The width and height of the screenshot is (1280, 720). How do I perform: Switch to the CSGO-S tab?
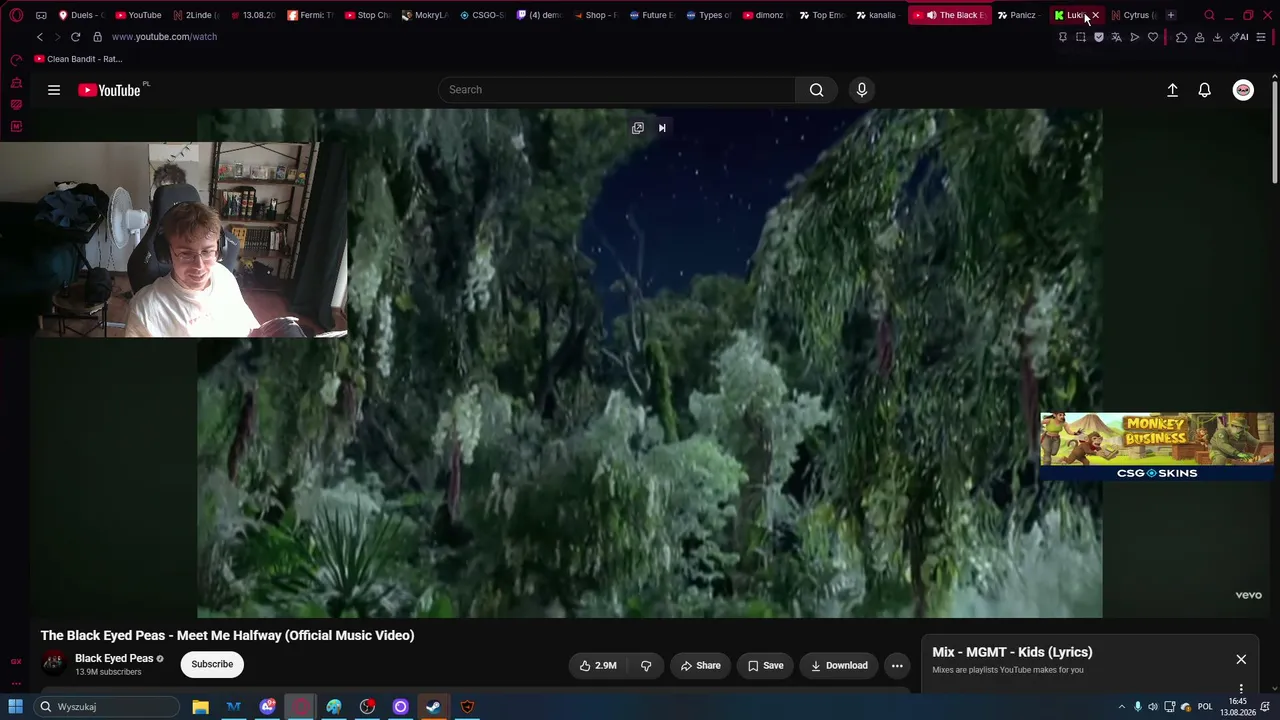(x=482, y=15)
